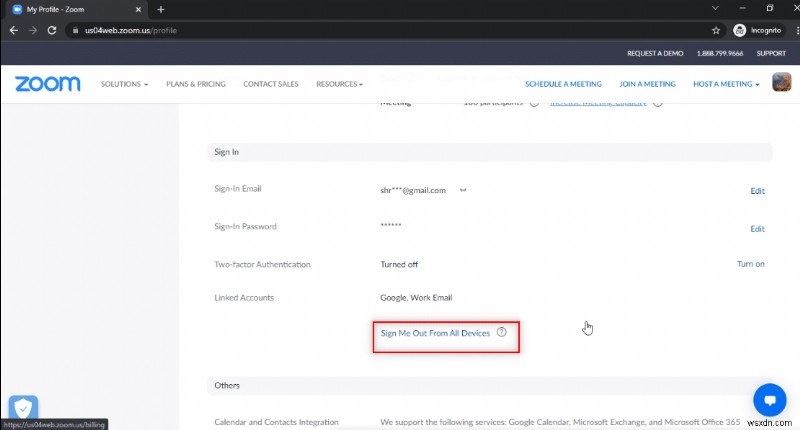Turn on Two-factor Authentication
The image size is (800, 430).
click(x=750, y=264)
